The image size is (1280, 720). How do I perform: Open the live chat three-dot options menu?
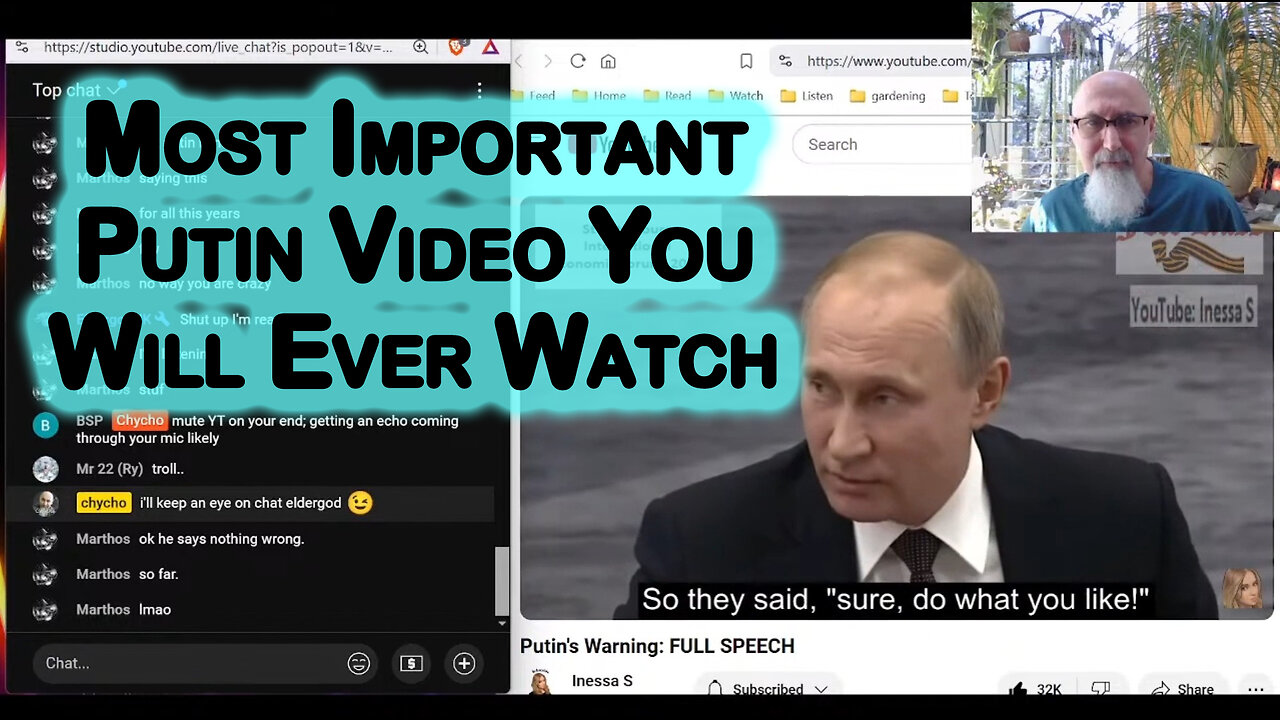tap(479, 90)
